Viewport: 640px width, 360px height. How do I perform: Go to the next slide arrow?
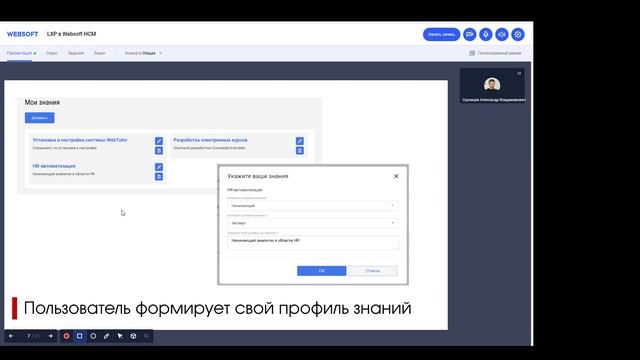tap(51, 336)
